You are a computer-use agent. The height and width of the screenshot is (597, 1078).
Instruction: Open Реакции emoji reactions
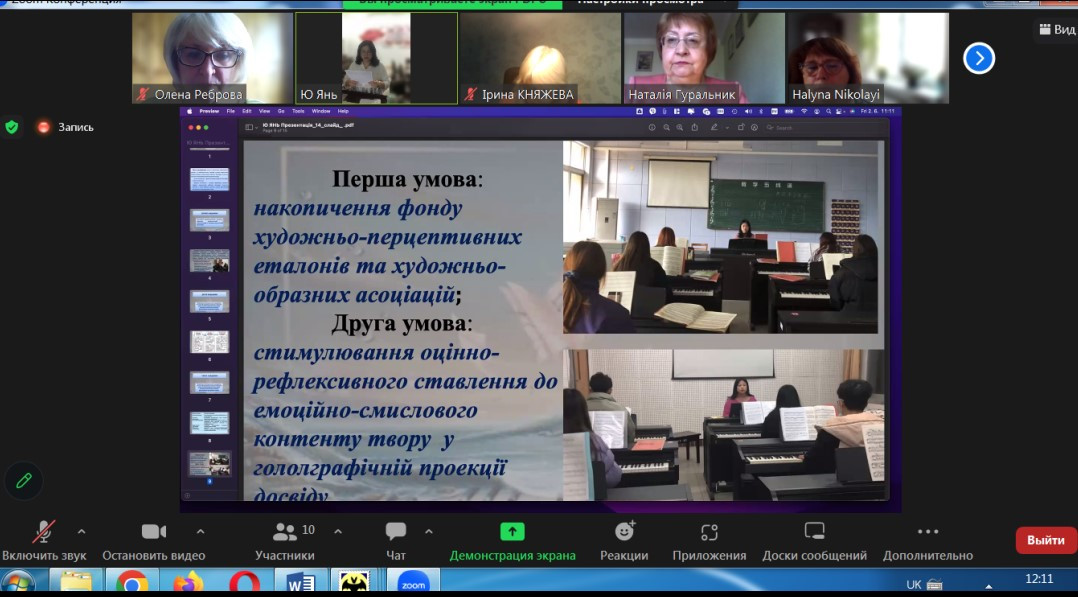click(624, 541)
